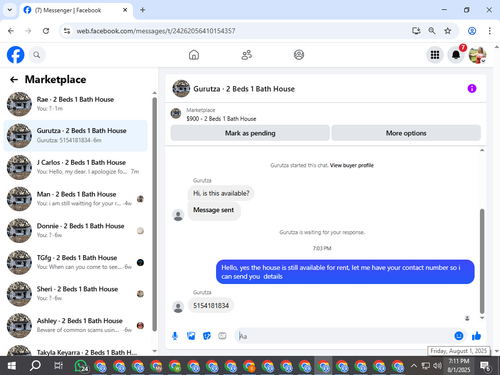Open the Man conversation
Image resolution: width=500 pixels, height=375 pixels.
click(x=75, y=199)
